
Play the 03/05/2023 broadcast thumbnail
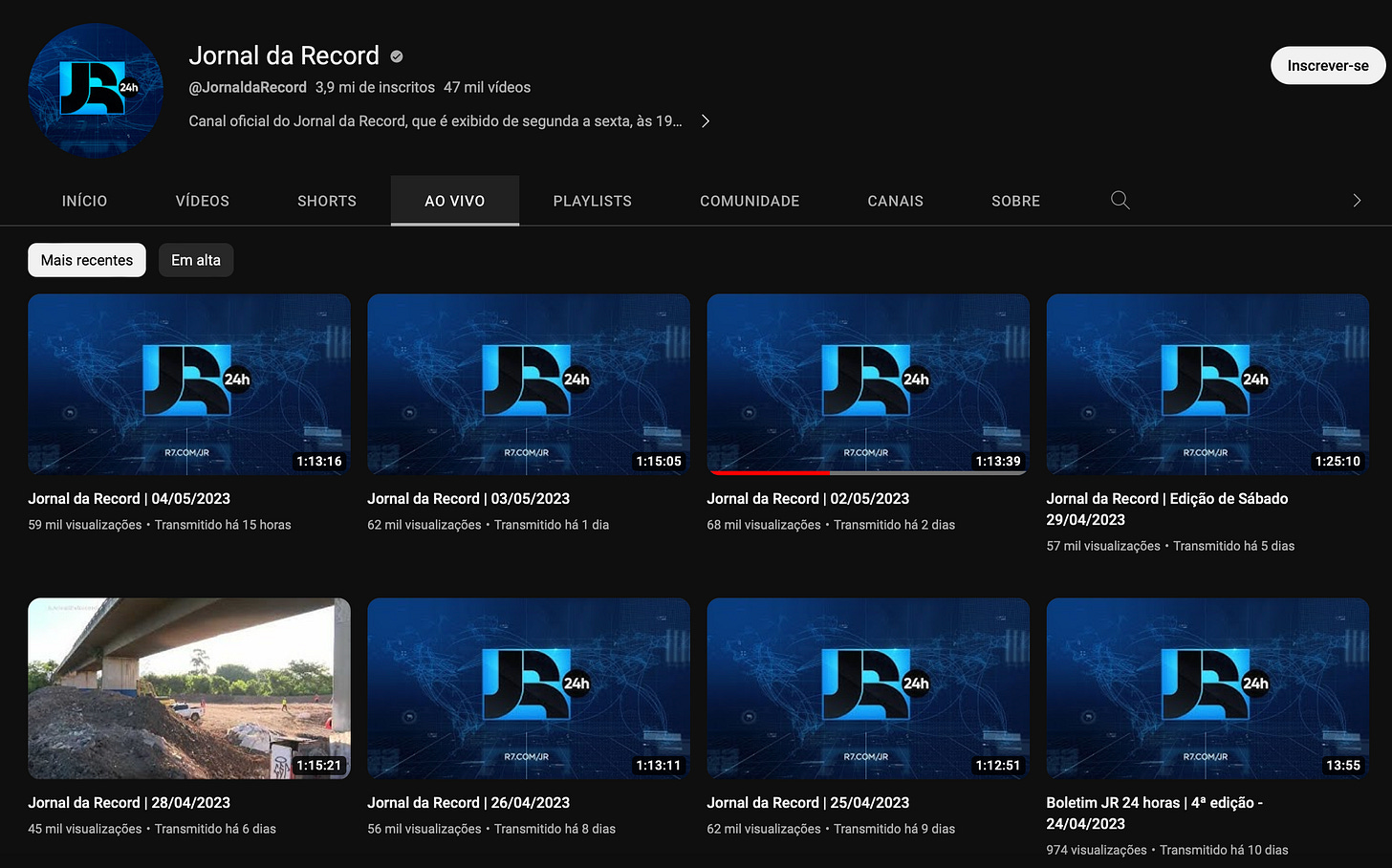click(x=529, y=384)
